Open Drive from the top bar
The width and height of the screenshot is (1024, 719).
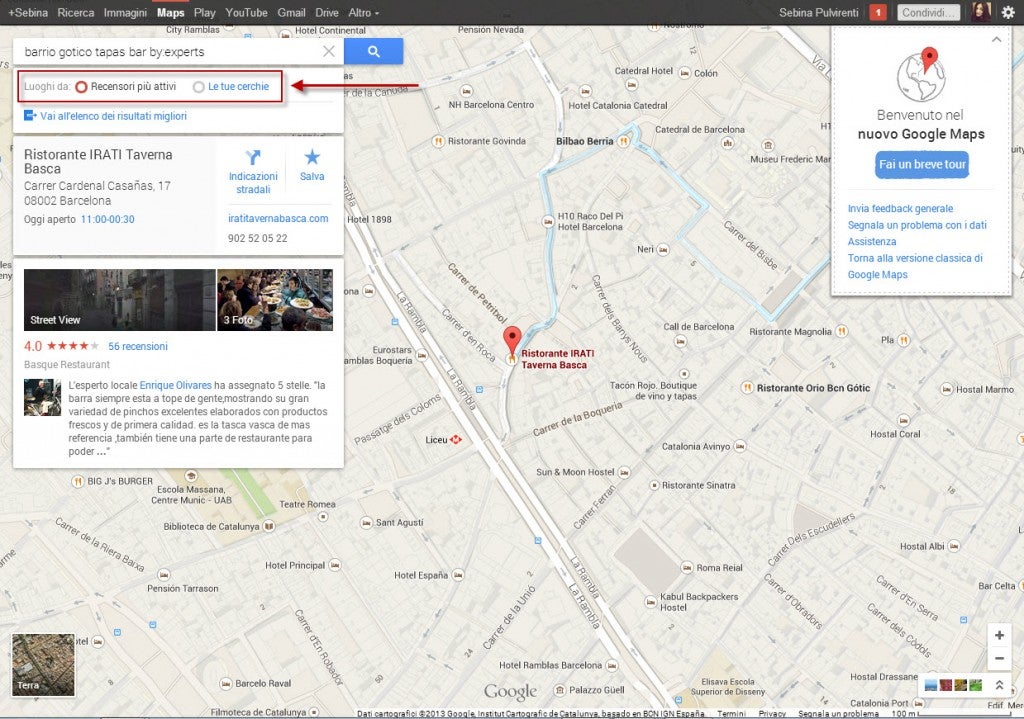click(x=327, y=12)
